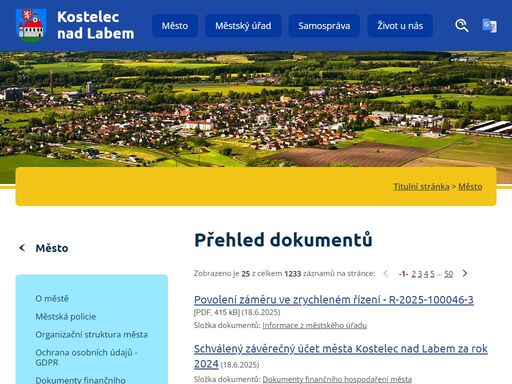The height and width of the screenshot is (384, 512).
Task: Open Informace z městského úřadu folder link
Action: click(315, 325)
